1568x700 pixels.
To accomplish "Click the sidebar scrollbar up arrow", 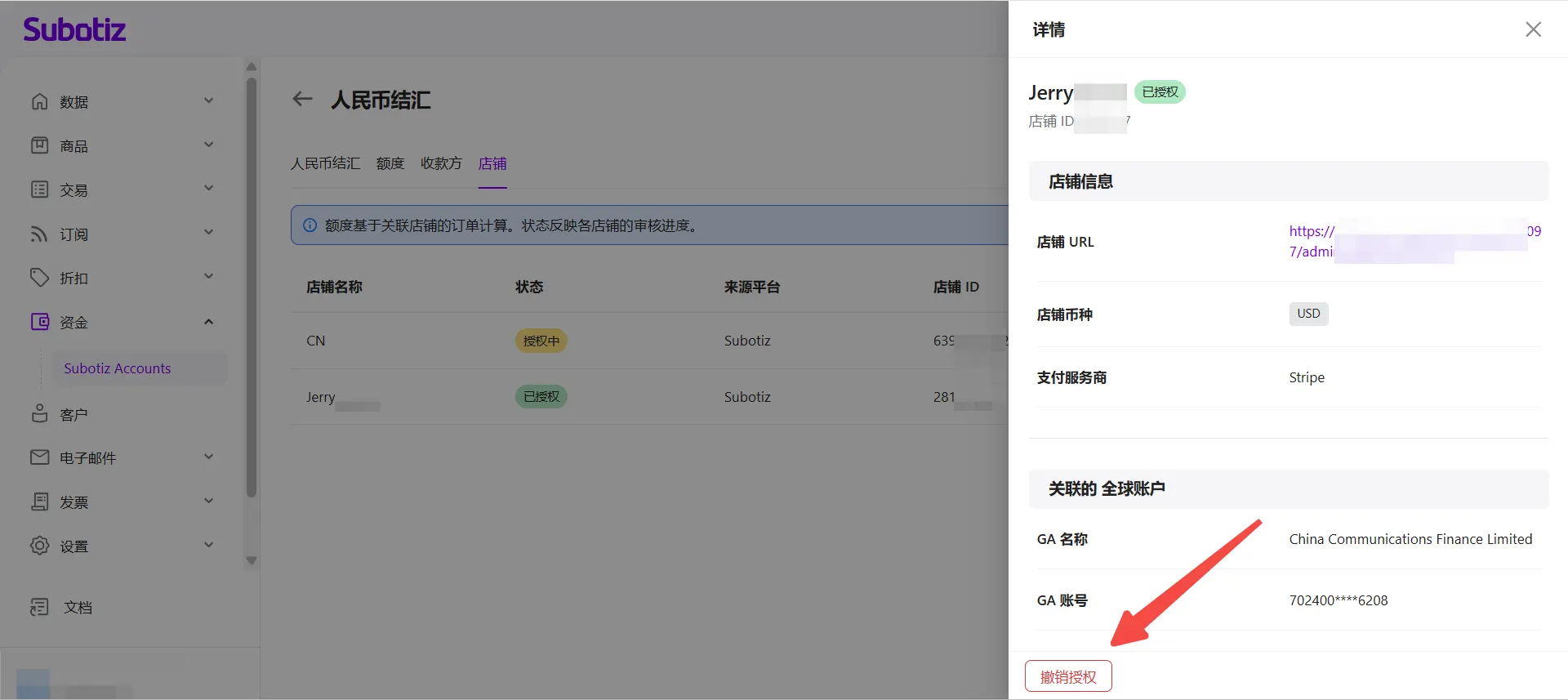I will [252, 67].
